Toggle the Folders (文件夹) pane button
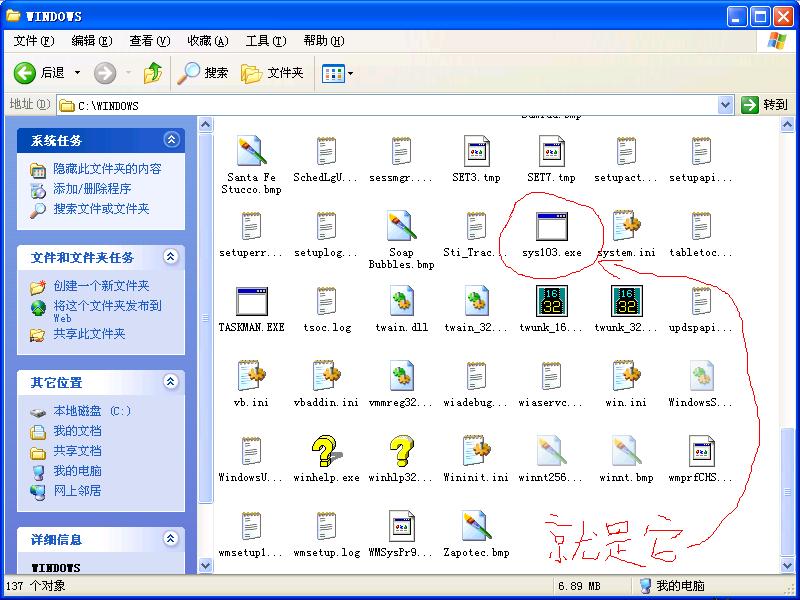 [272, 73]
